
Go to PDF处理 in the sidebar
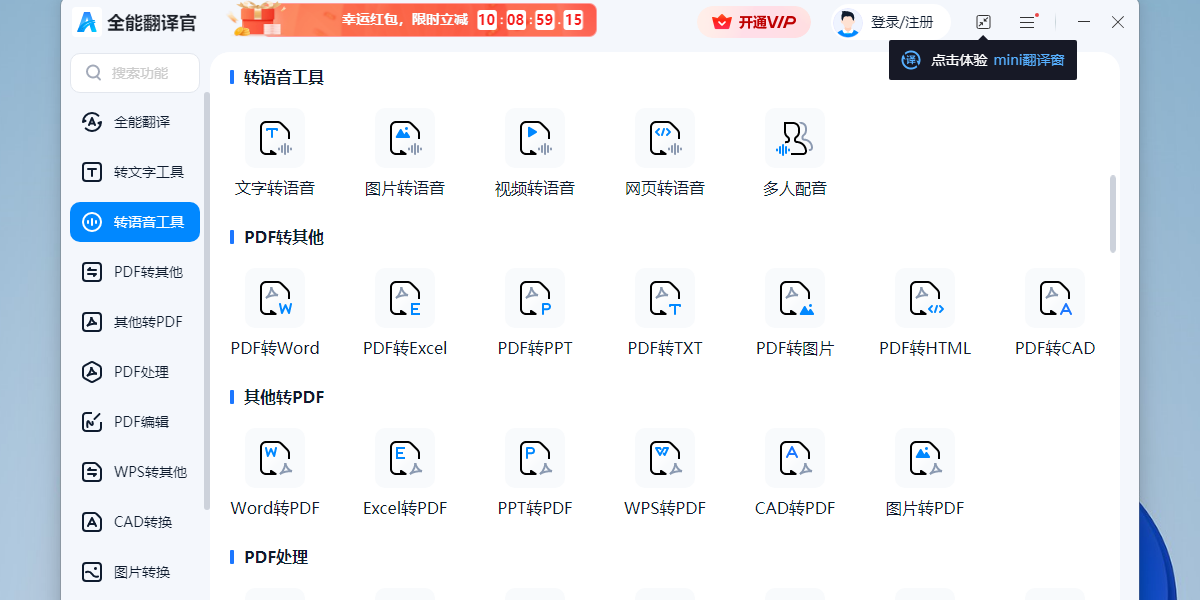pos(135,372)
